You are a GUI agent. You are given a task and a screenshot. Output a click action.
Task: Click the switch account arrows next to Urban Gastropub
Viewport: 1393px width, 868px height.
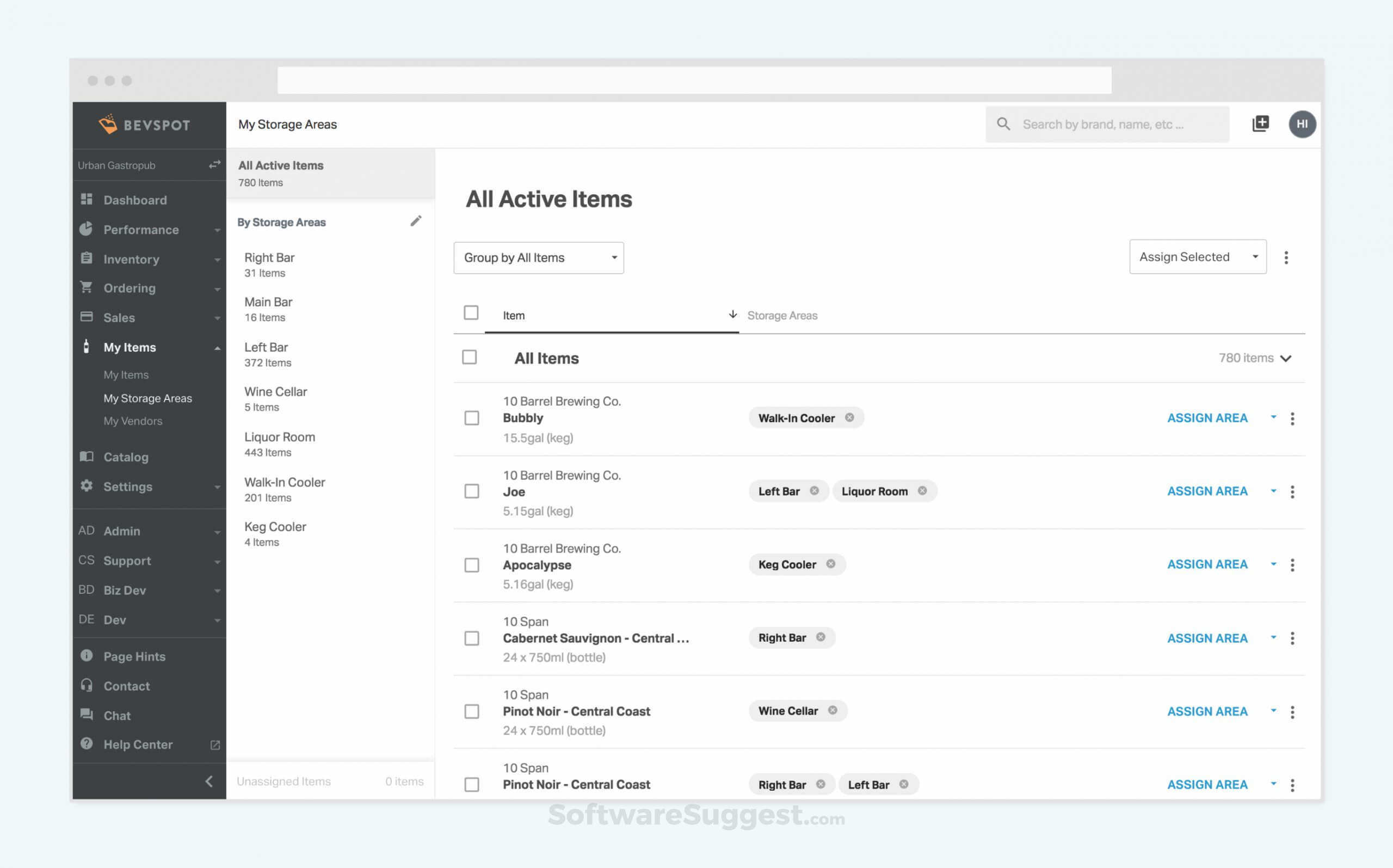pos(214,165)
